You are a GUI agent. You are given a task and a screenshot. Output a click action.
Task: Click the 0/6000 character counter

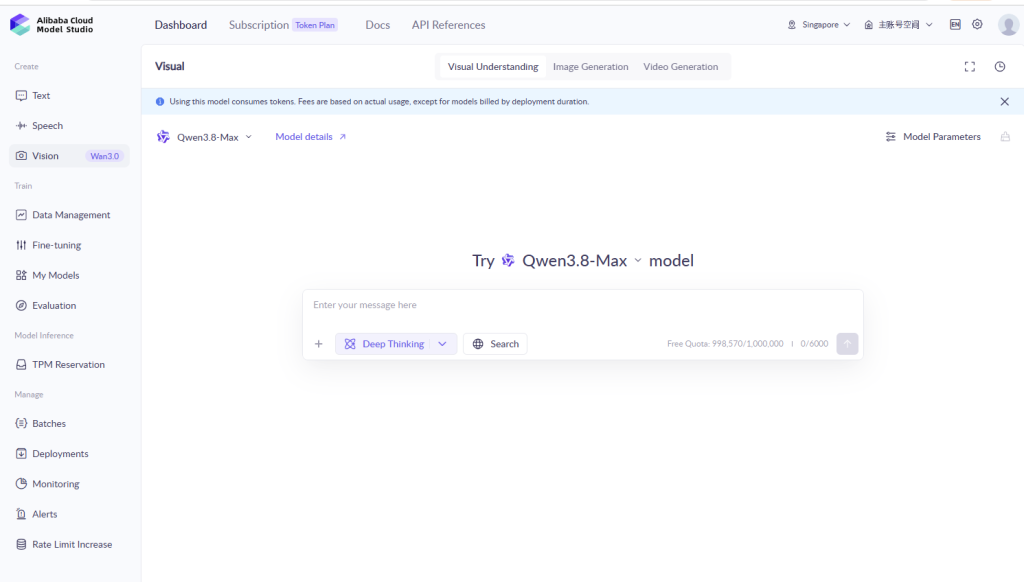point(814,344)
